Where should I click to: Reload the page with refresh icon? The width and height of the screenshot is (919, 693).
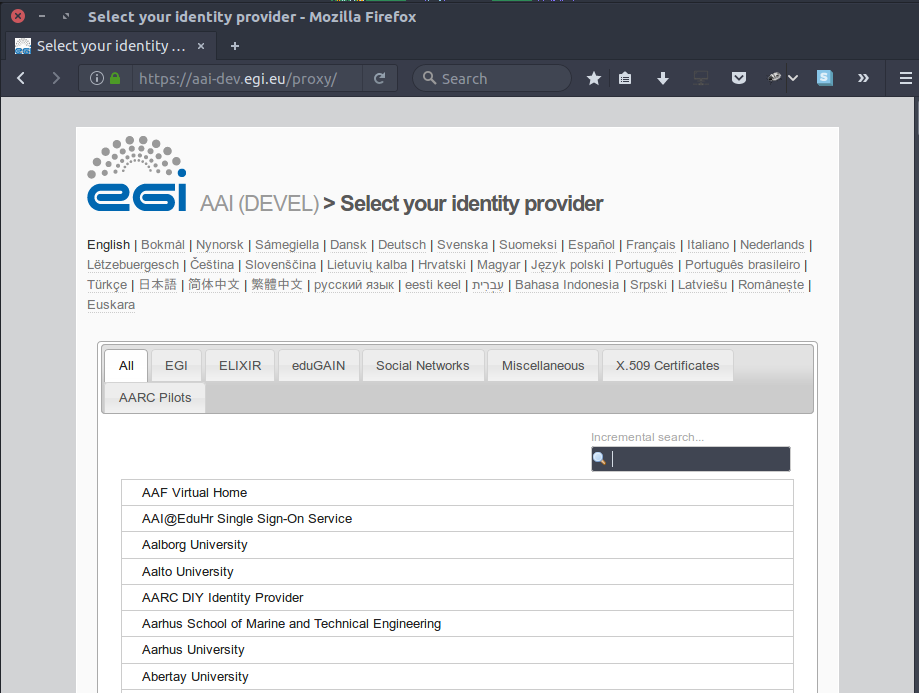[380, 78]
